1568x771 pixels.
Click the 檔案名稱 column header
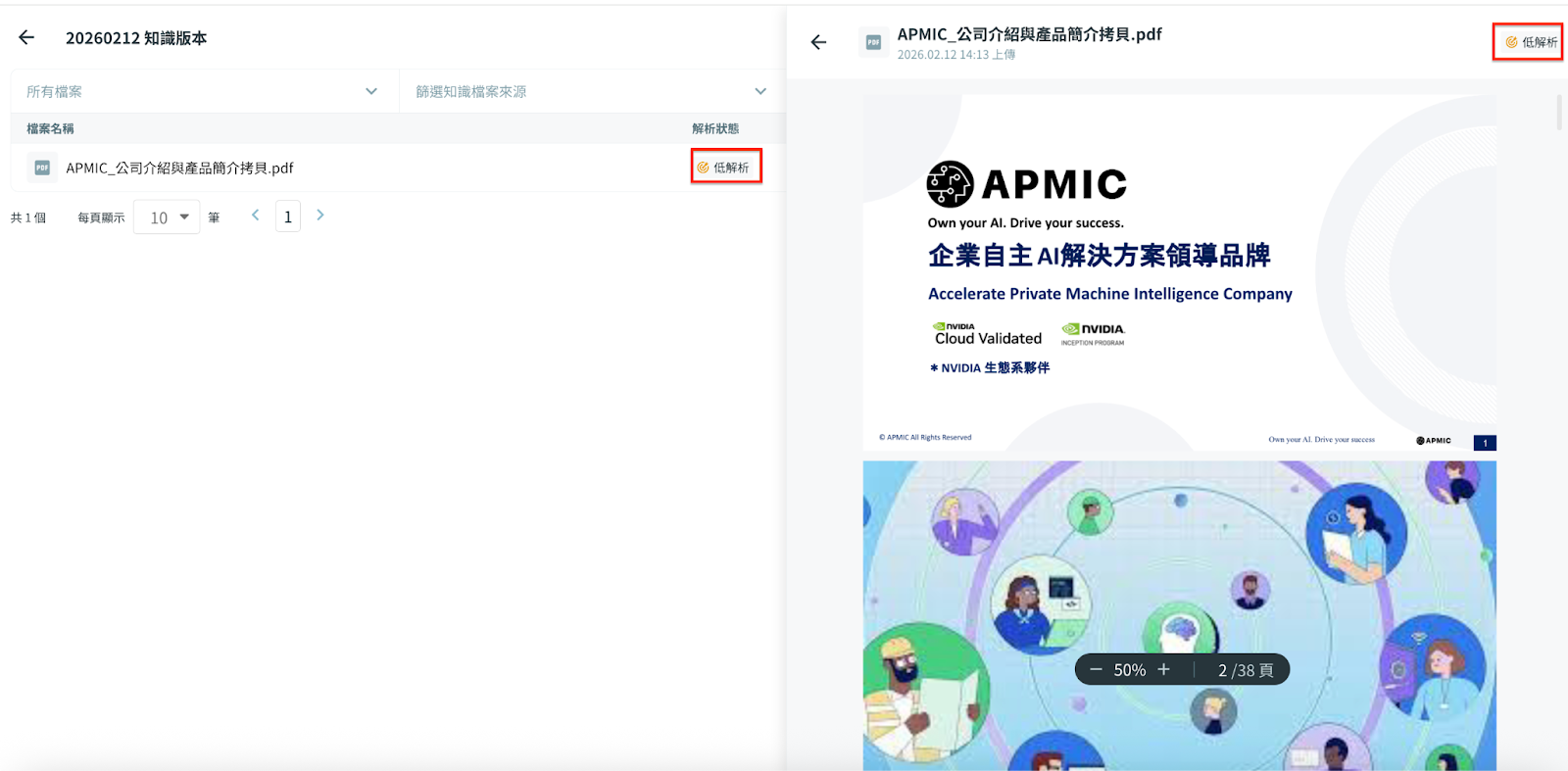[x=50, y=128]
